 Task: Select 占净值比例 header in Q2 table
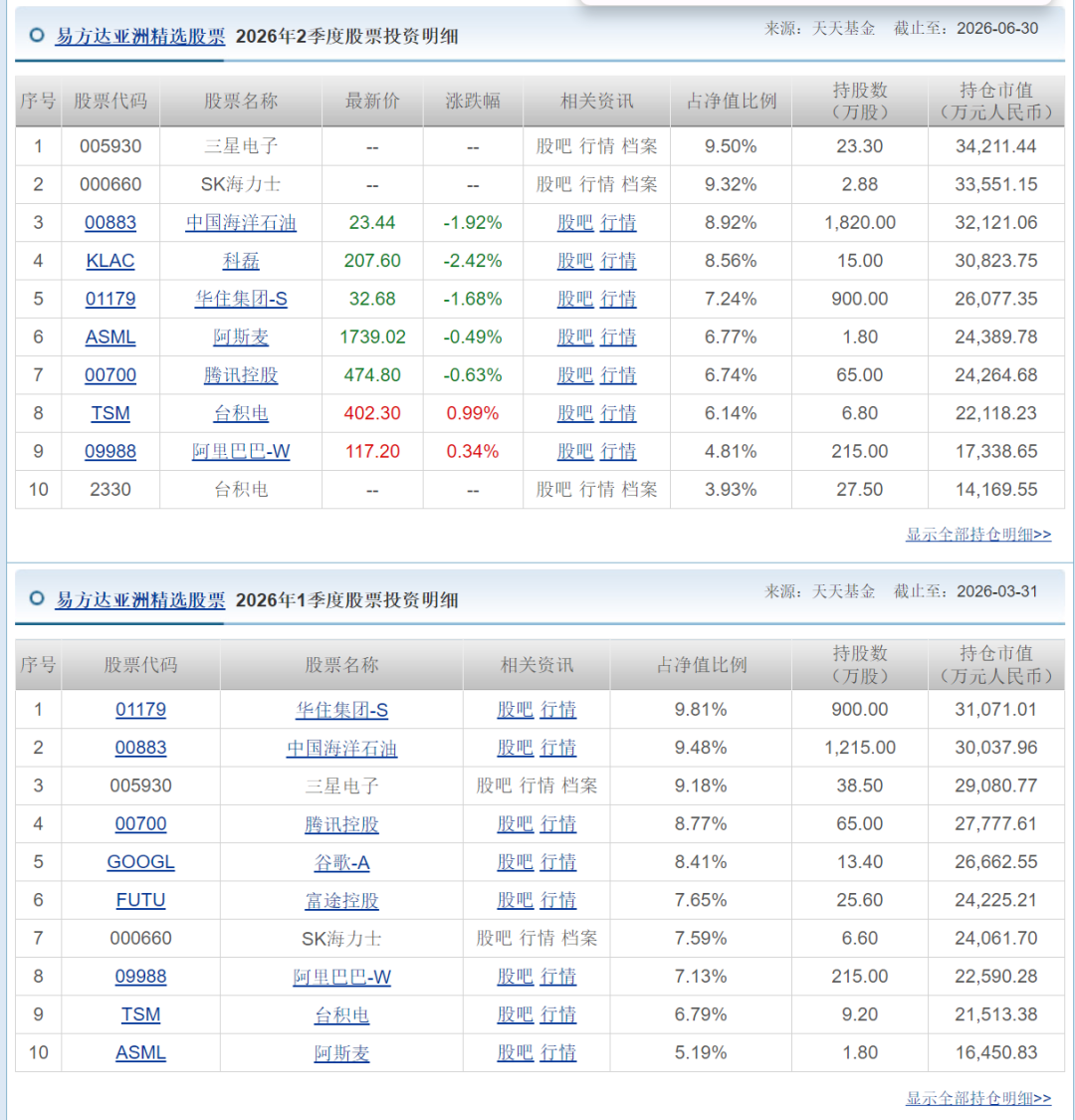(731, 102)
